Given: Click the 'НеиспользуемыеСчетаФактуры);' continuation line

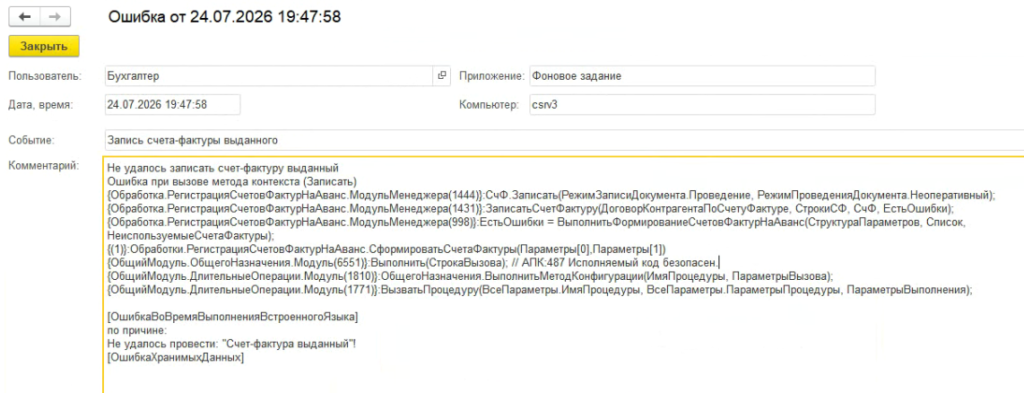Looking at the screenshot, I should coord(191,235).
